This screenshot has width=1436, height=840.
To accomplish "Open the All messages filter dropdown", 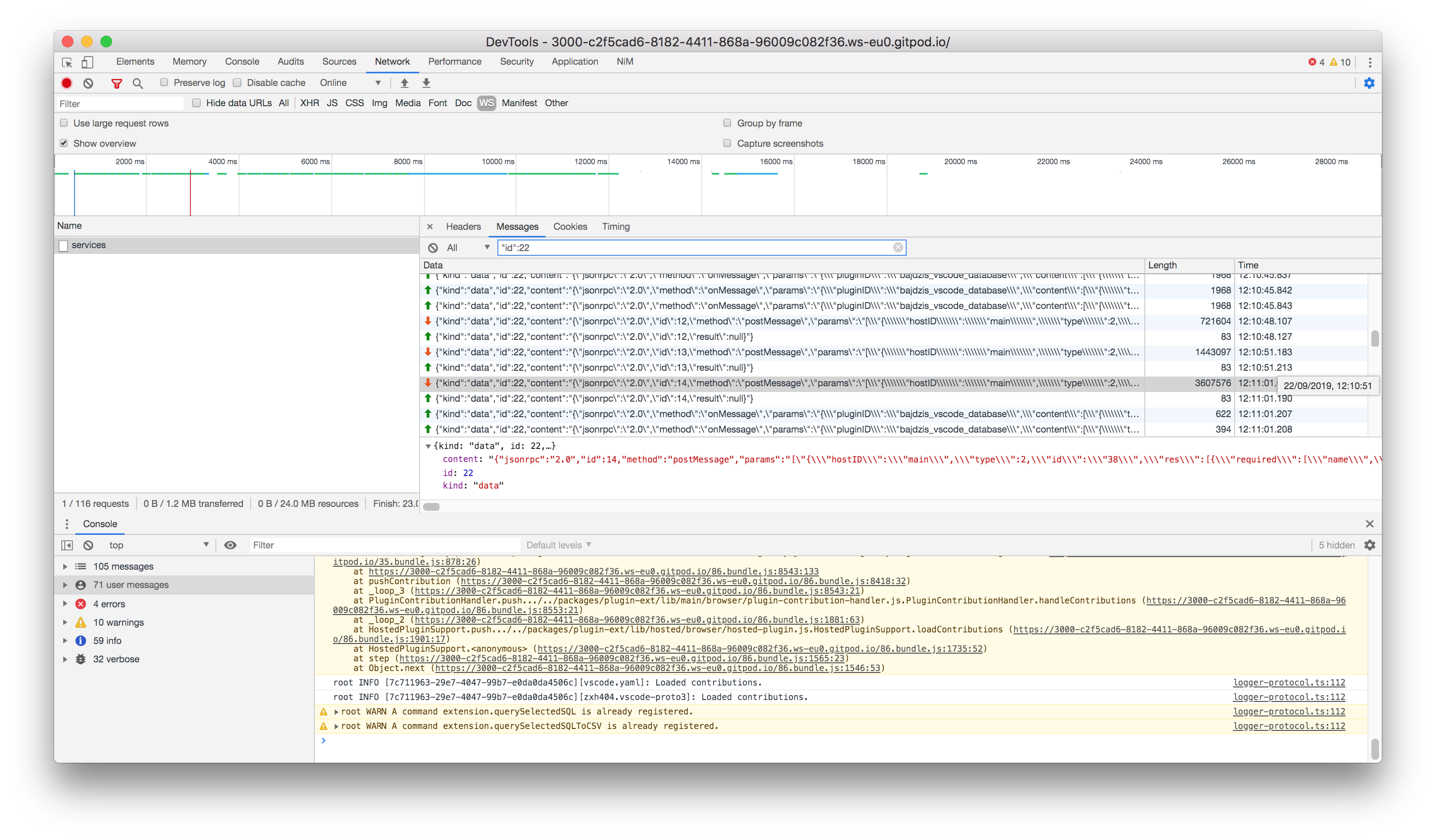I will coord(468,247).
